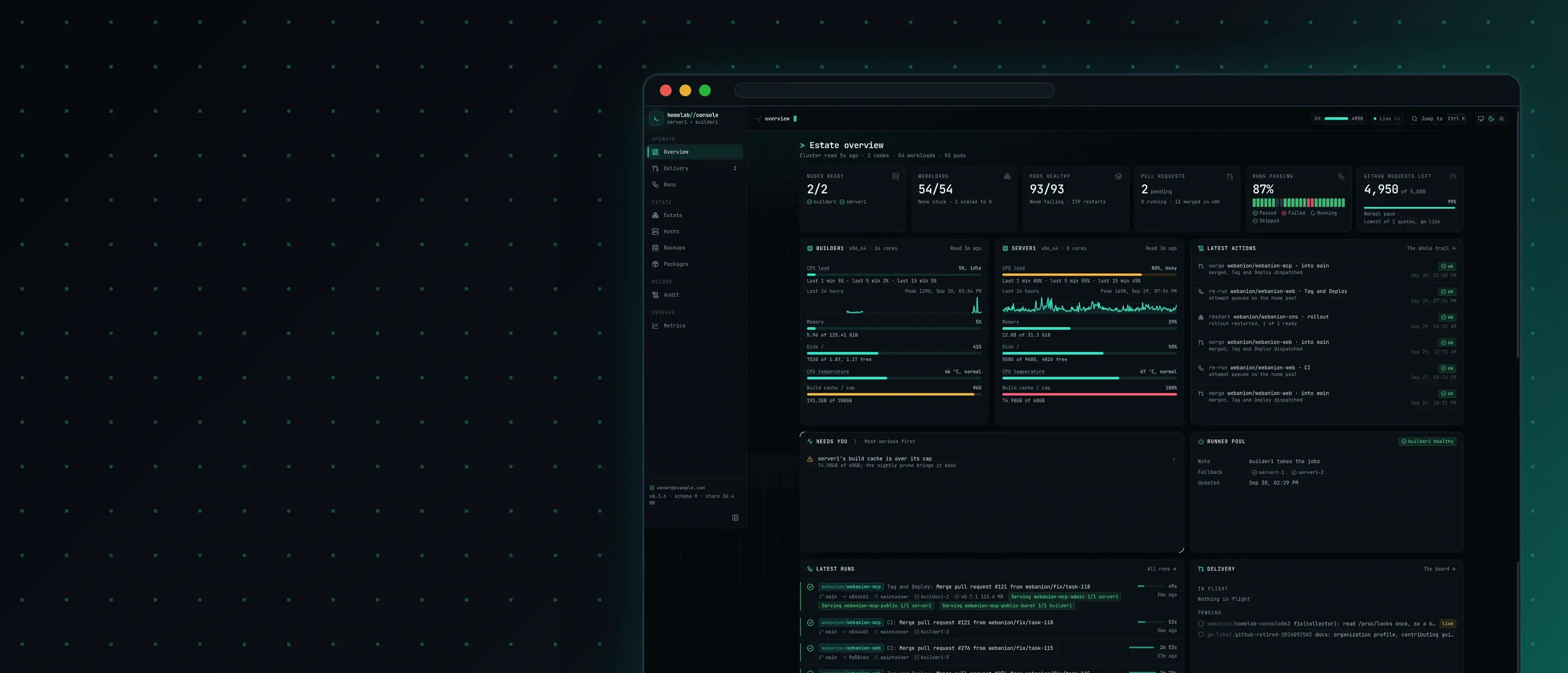Image resolution: width=1568 pixels, height=673 pixels.
Task: Click the homelab//console terminal logo icon
Action: point(656,118)
